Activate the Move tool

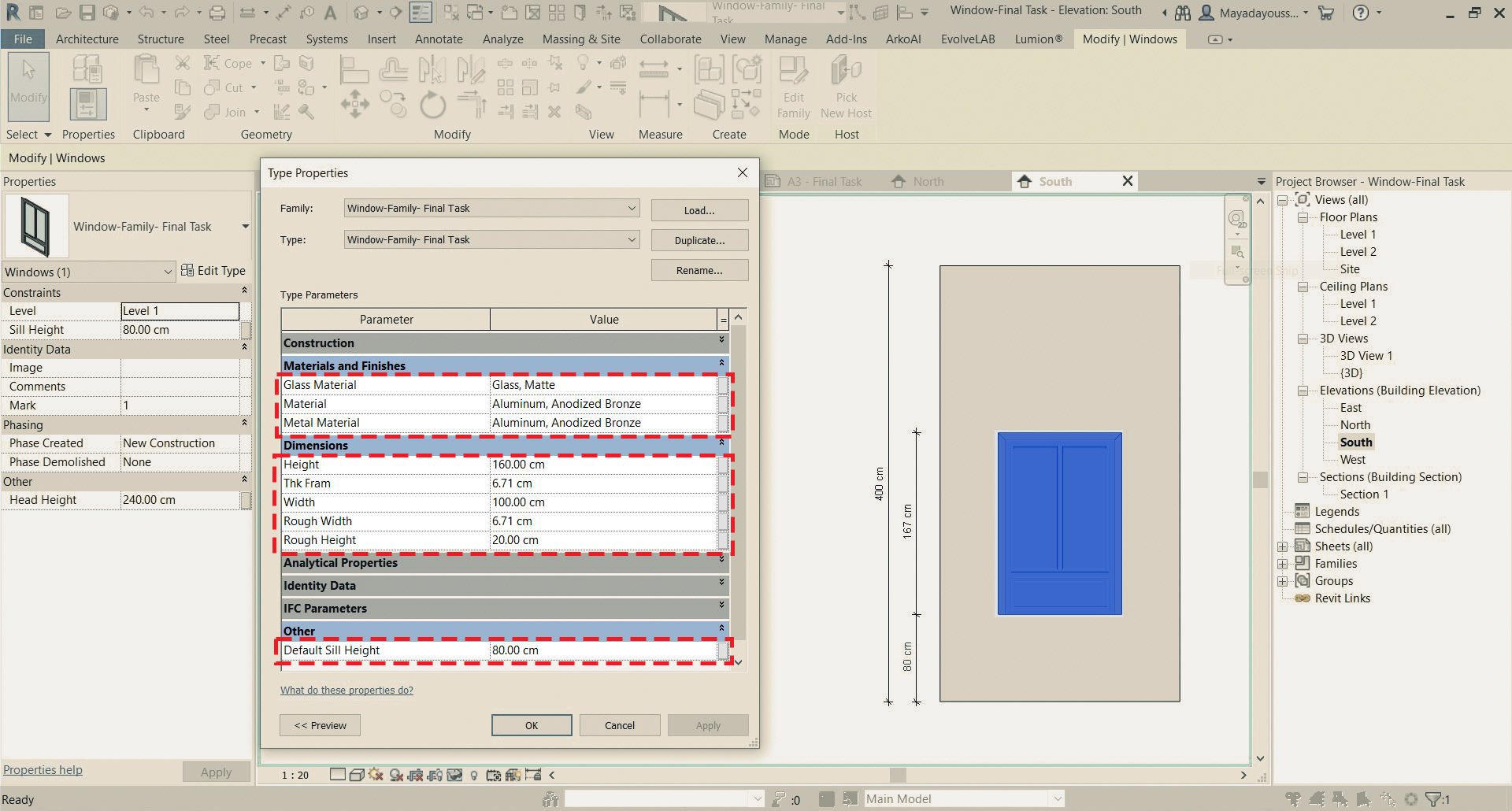pyautogui.click(x=354, y=105)
